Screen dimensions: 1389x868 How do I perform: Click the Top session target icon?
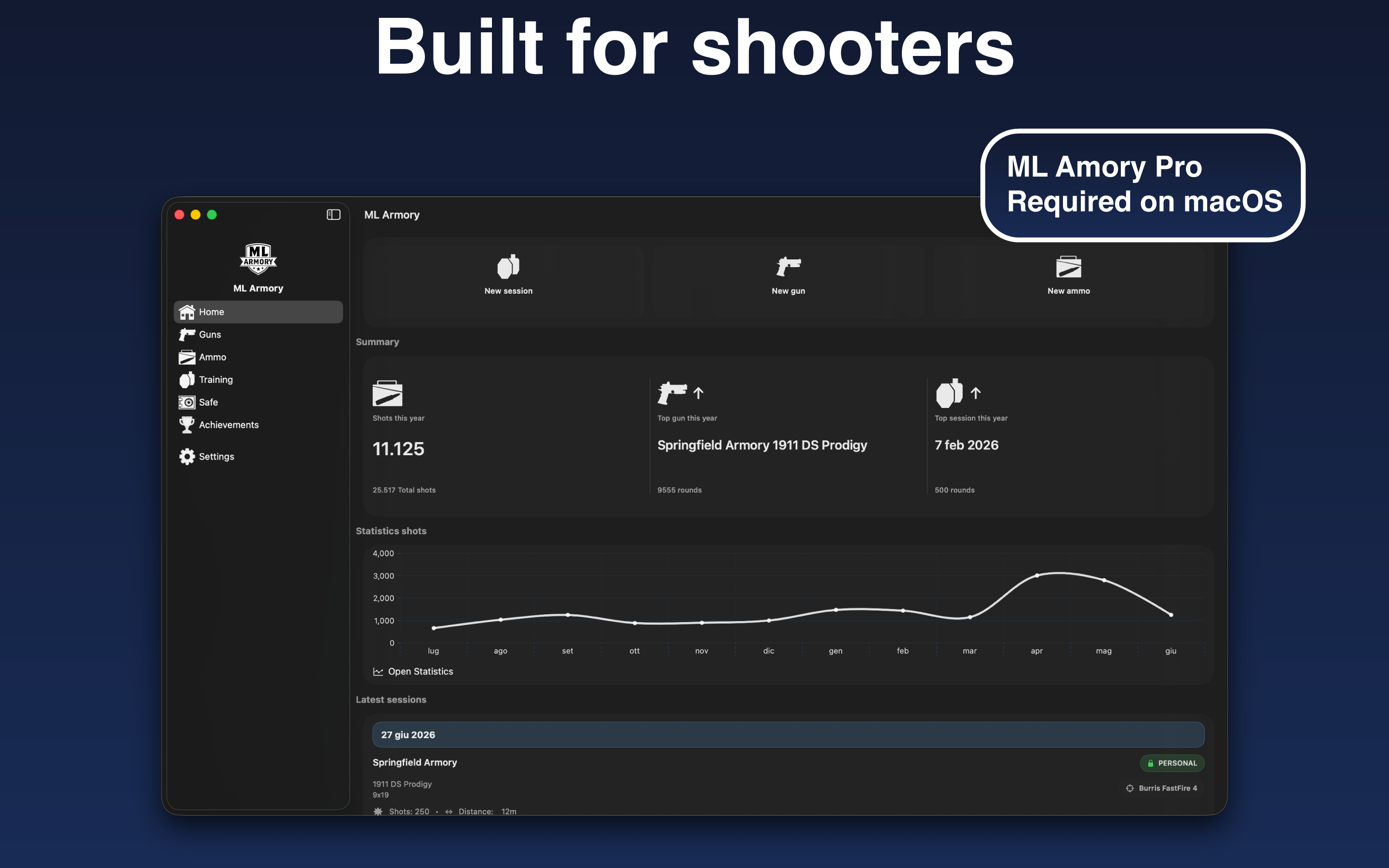949,393
